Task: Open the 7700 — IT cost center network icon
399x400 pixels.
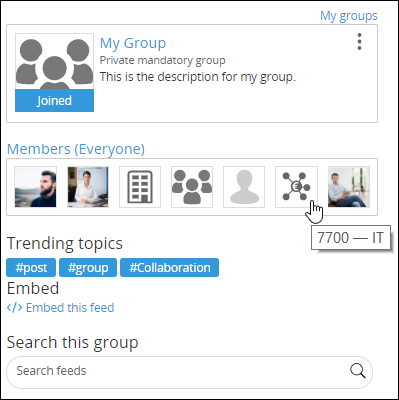Action: click(x=296, y=187)
